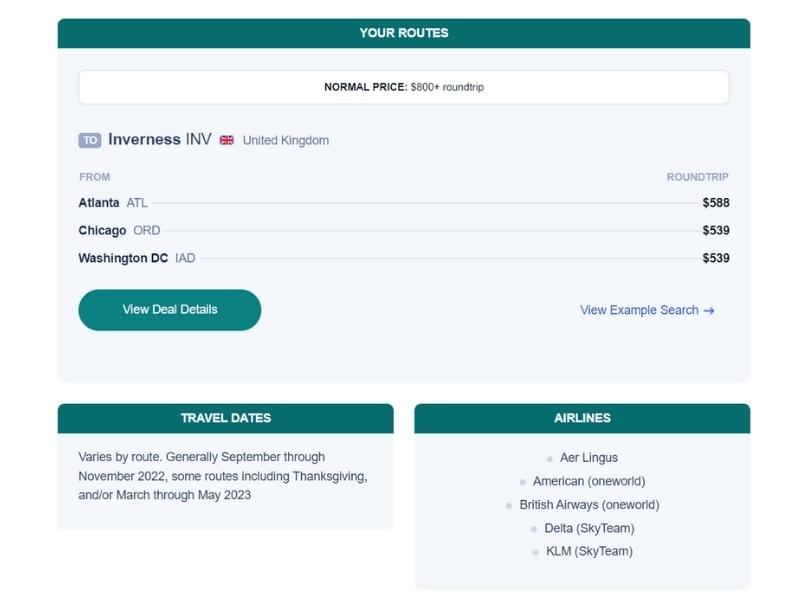
Task: Click the Inverness INV destination heading
Action: [x=160, y=140]
